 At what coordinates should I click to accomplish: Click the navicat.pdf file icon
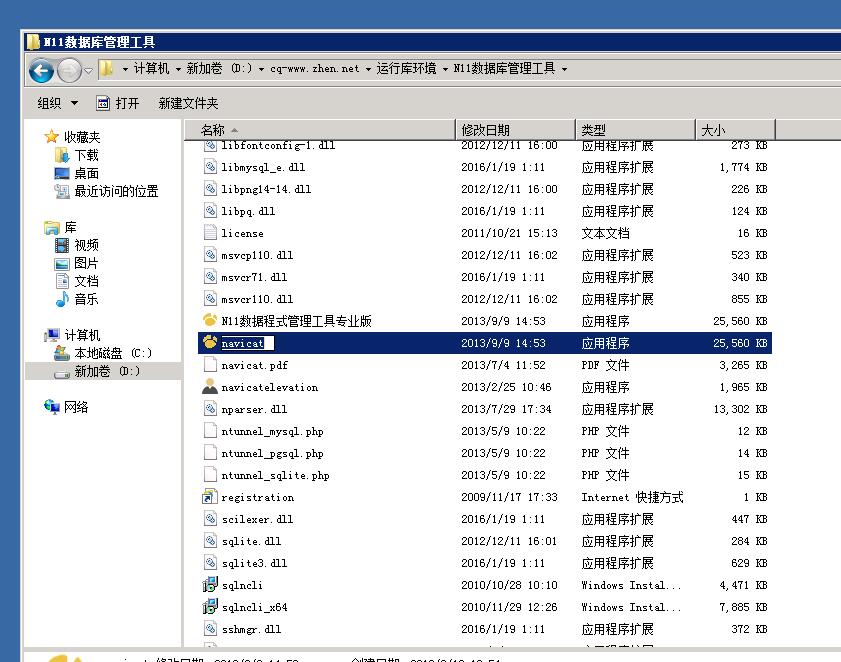pyautogui.click(x=210, y=365)
